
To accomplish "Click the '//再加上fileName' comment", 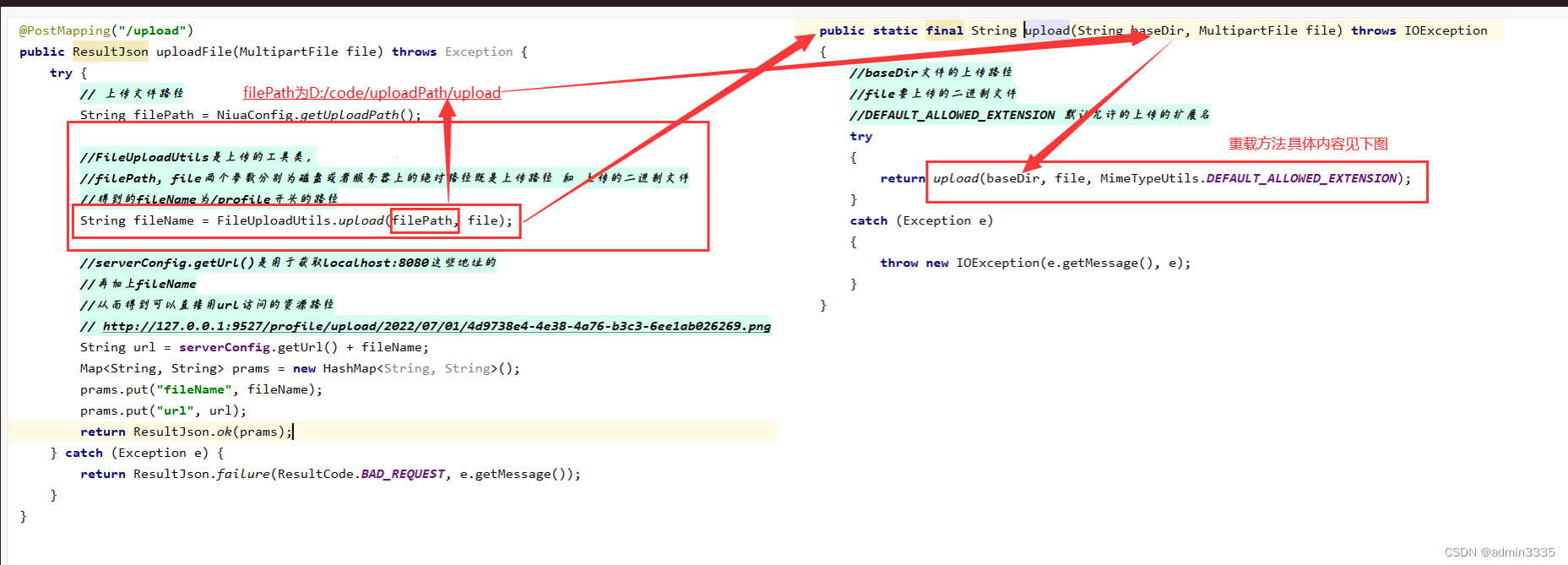I will point(138,284).
